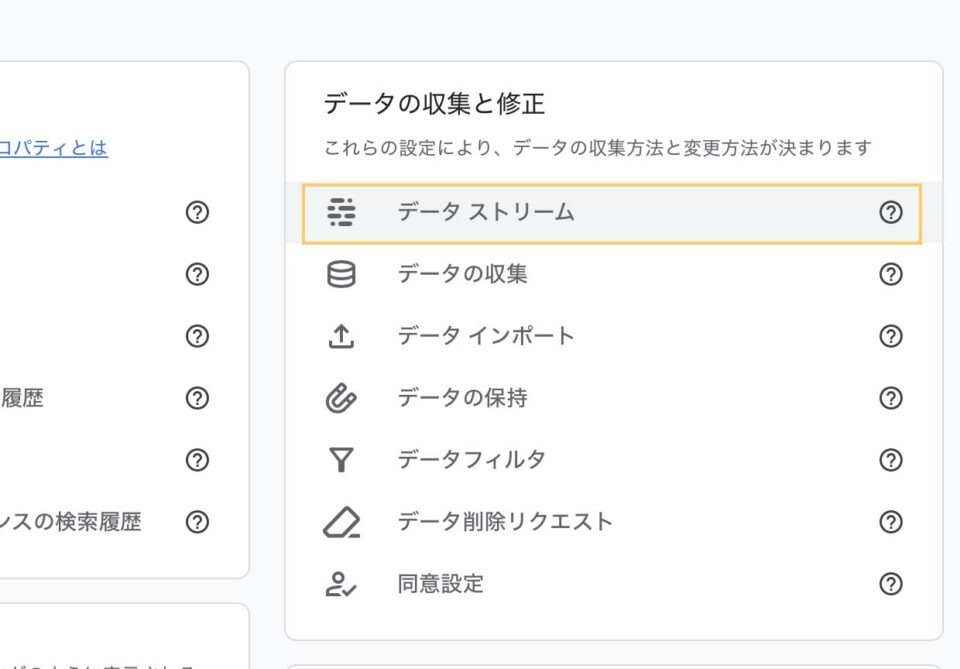Image resolution: width=960 pixels, height=669 pixels.
Task: View help for データフィルタ
Action: 890,460
